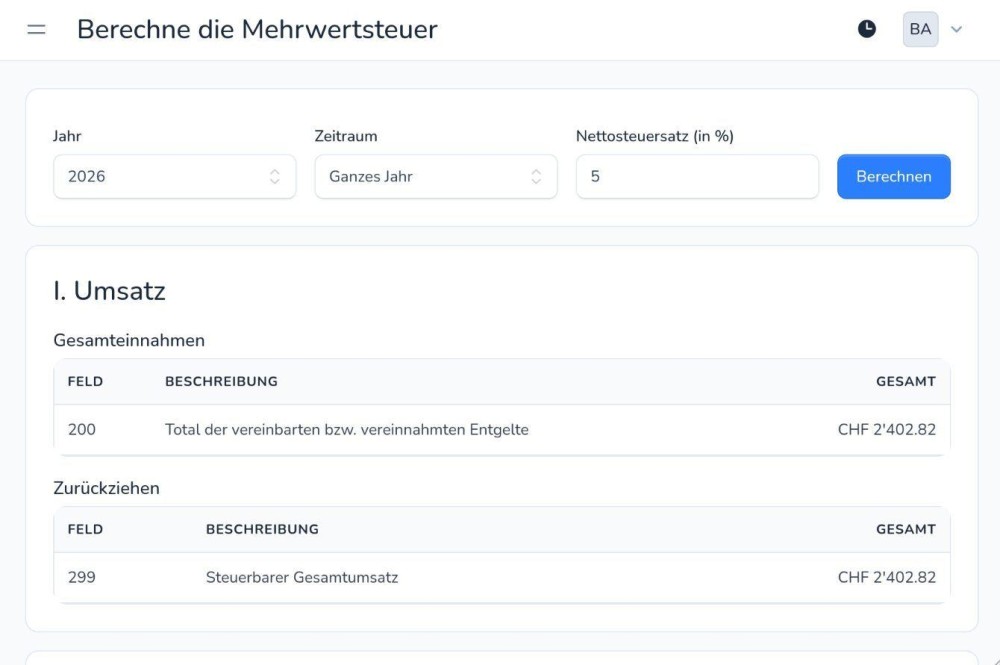Click the GESAMT header in Gesamteinnahmen table
This screenshot has width=1000, height=665.
click(905, 382)
